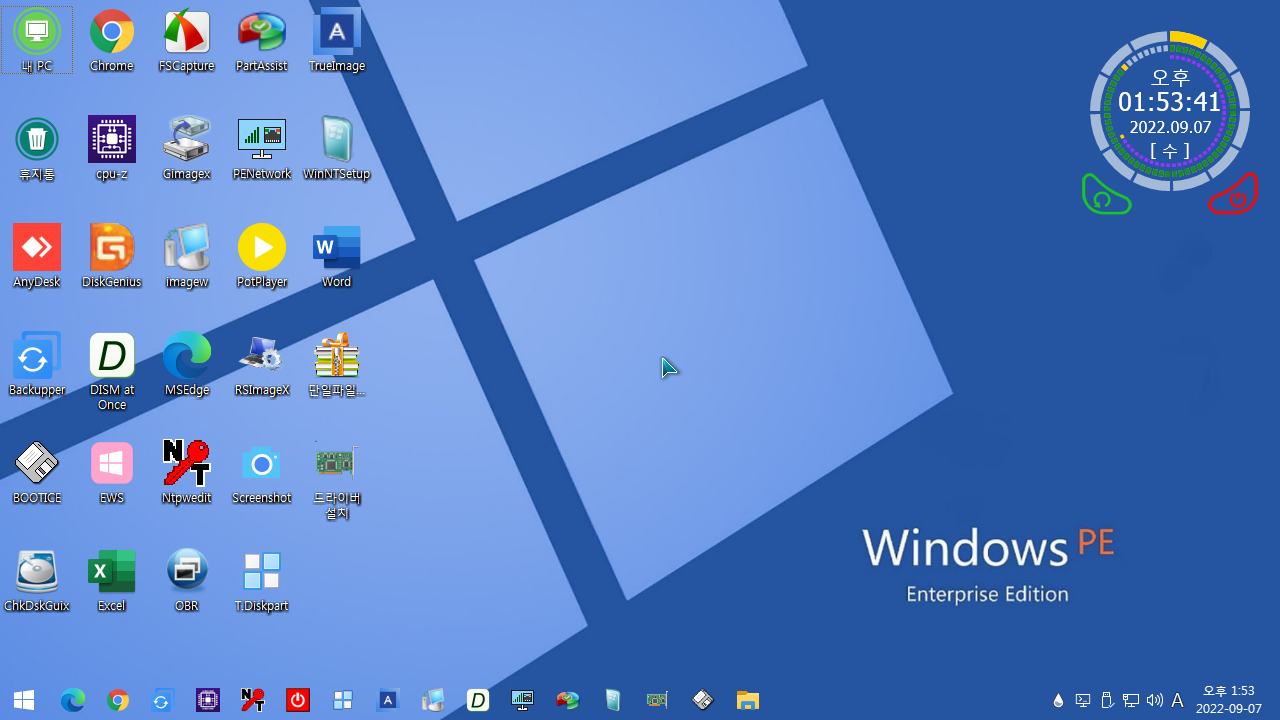Open the FSCapture desktop shortcut
1280x720 pixels.
187,40
